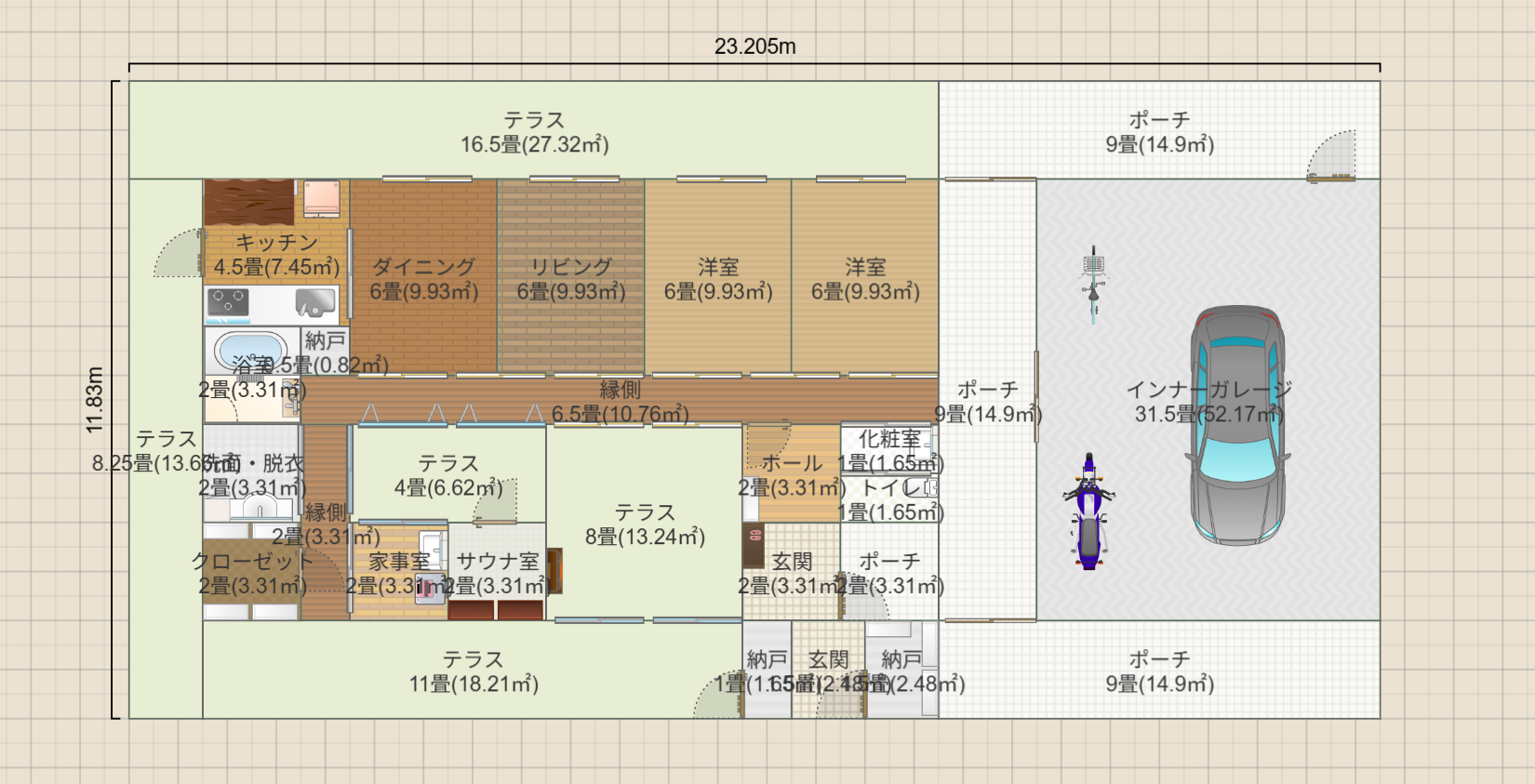Viewport: 1535px width, 784px height.
Task: Select the sauna heater beside サウナ室
Action: click(554, 570)
